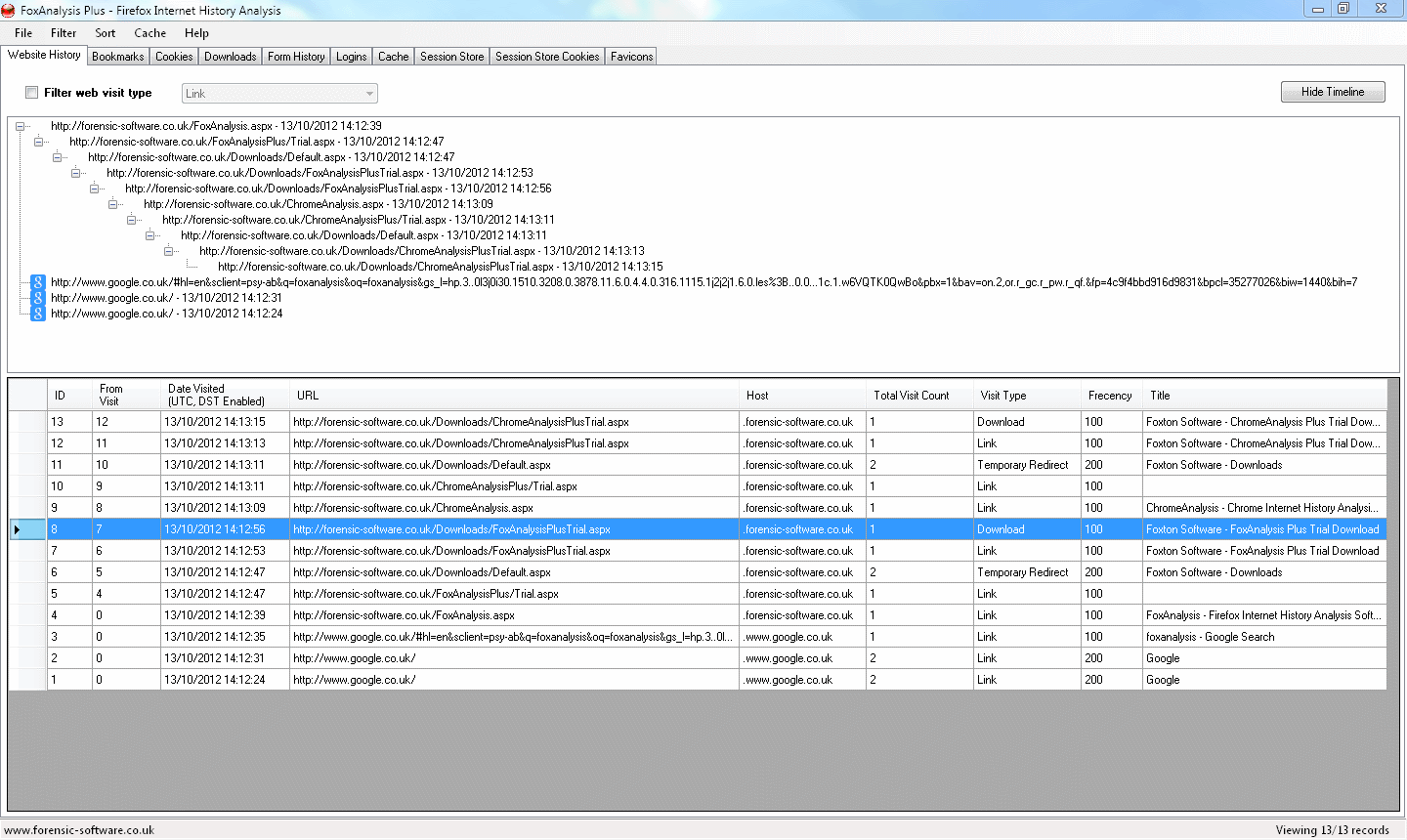Click the Google favicon beside the long search URL

point(38,282)
